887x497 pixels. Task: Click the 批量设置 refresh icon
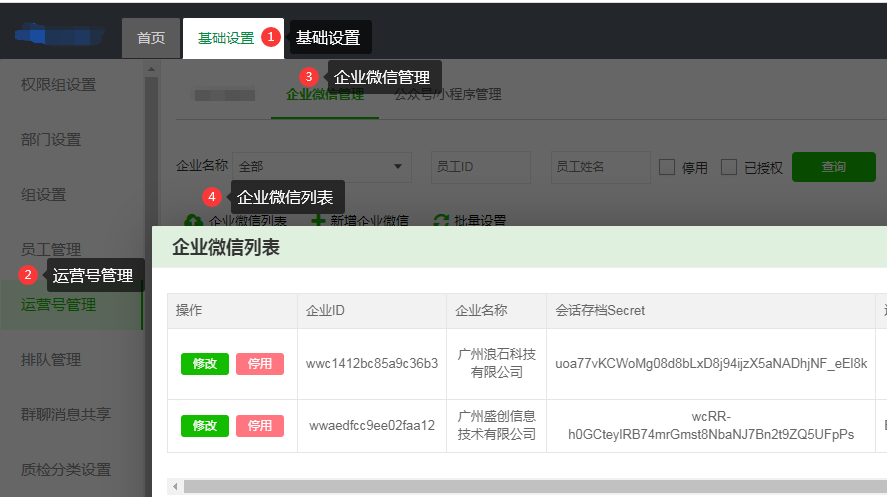(x=439, y=221)
